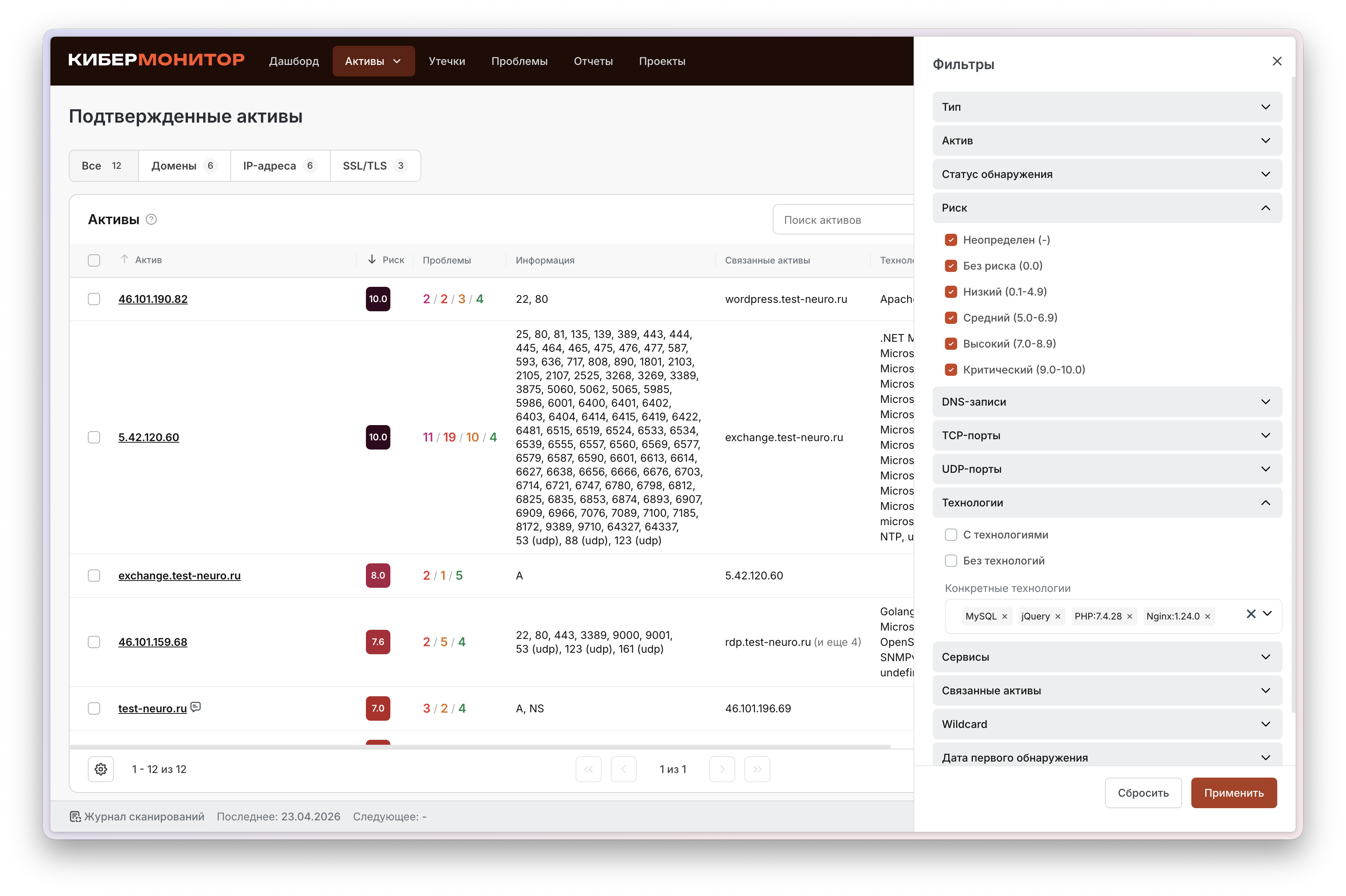Click the help icon next to Активы heading
The image size is (1346, 896).
151,220
